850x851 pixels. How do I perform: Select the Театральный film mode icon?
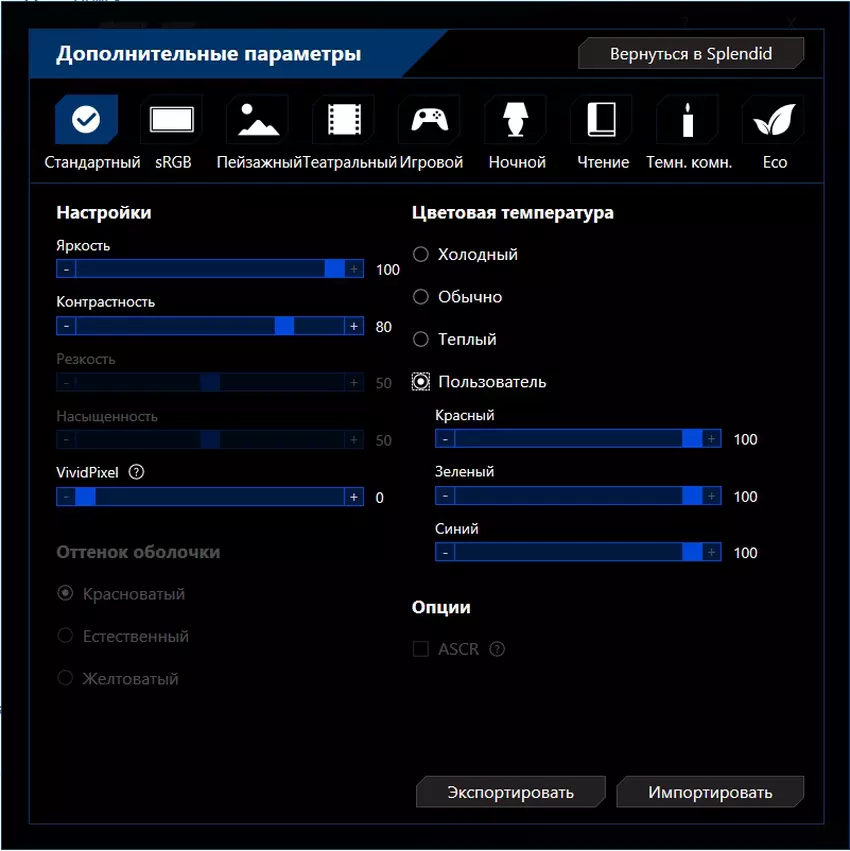point(343,121)
